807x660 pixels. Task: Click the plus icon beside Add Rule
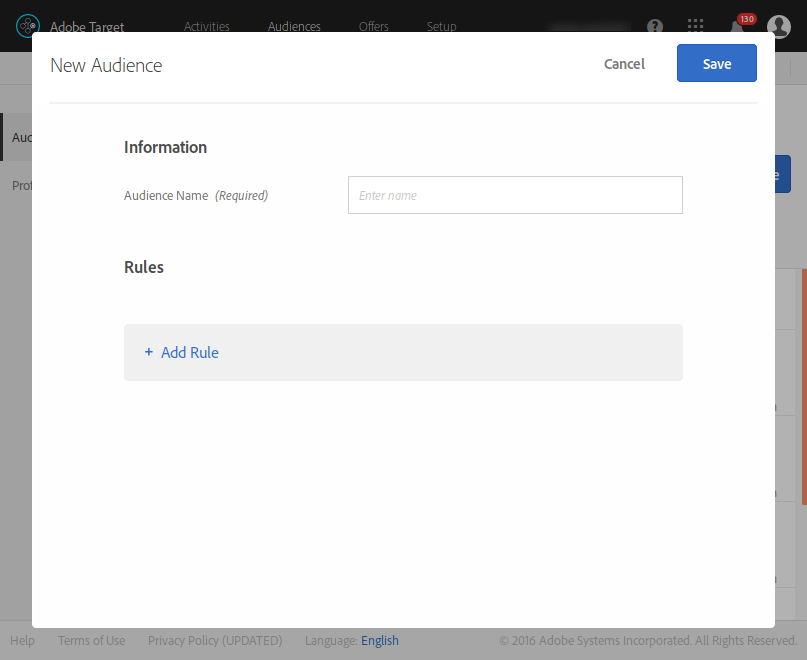tap(149, 352)
